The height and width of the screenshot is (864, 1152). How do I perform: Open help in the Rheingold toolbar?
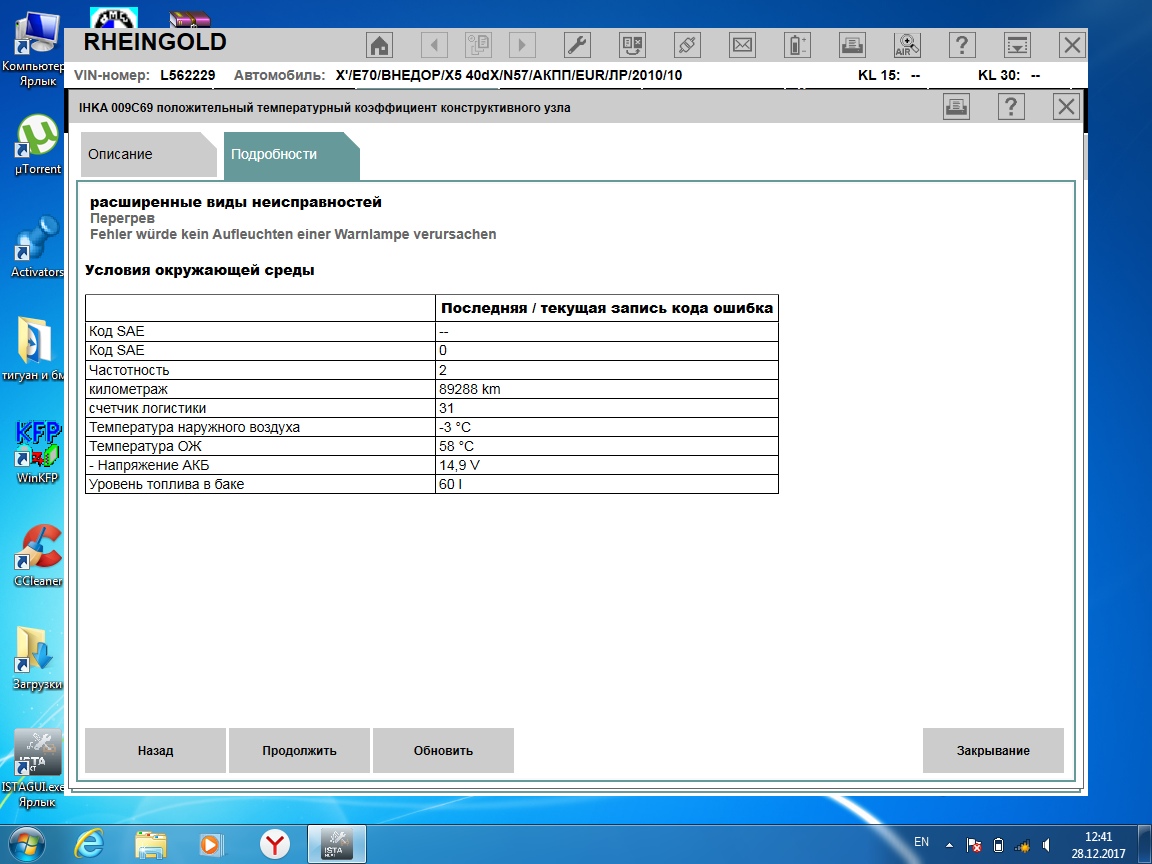tap(962, 46)
